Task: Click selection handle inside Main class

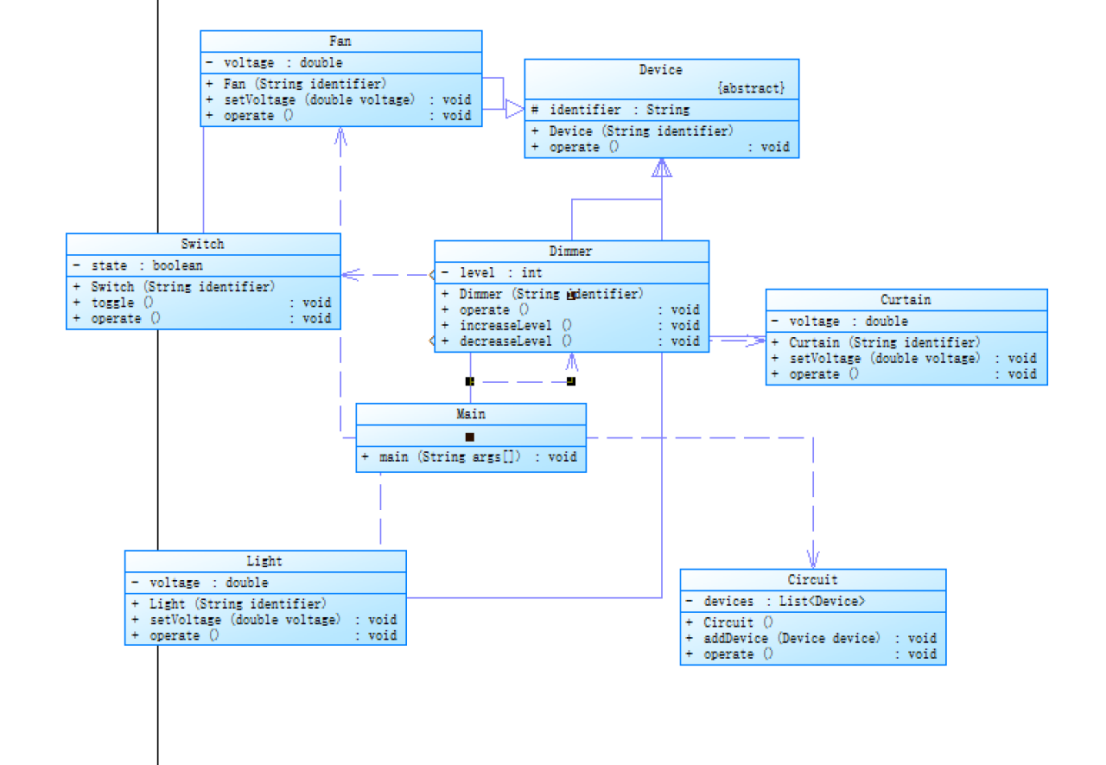Action: pyautogui.click(x=470, y=437)
